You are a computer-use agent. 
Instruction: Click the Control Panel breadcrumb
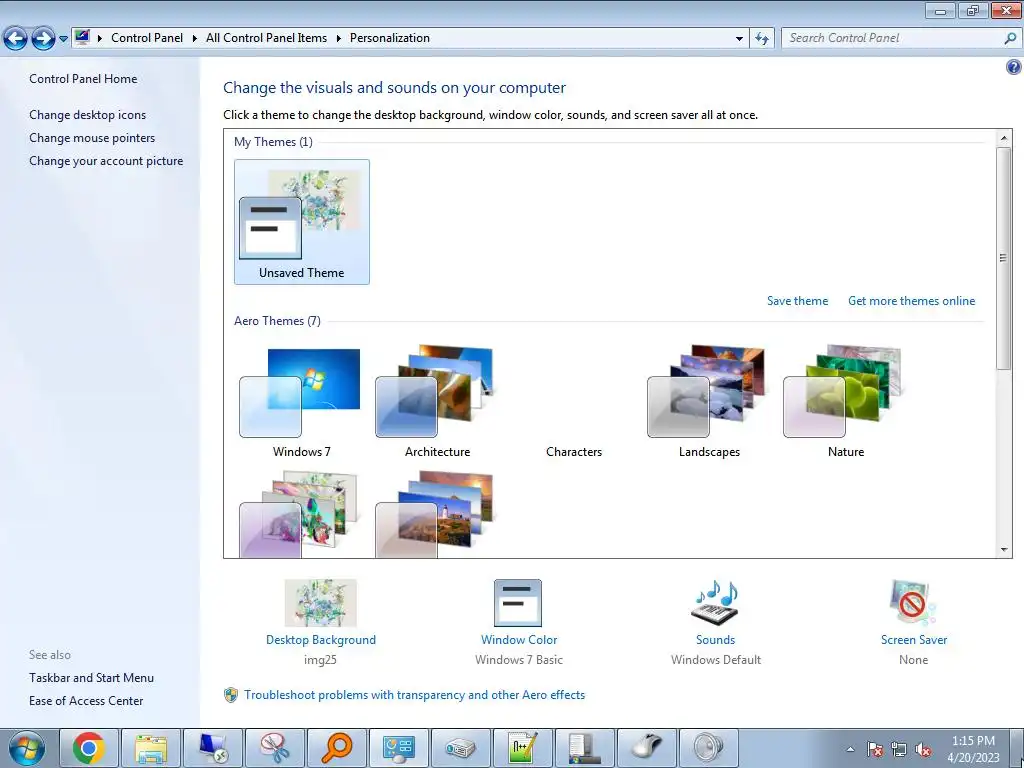click(x=147, y=38)
